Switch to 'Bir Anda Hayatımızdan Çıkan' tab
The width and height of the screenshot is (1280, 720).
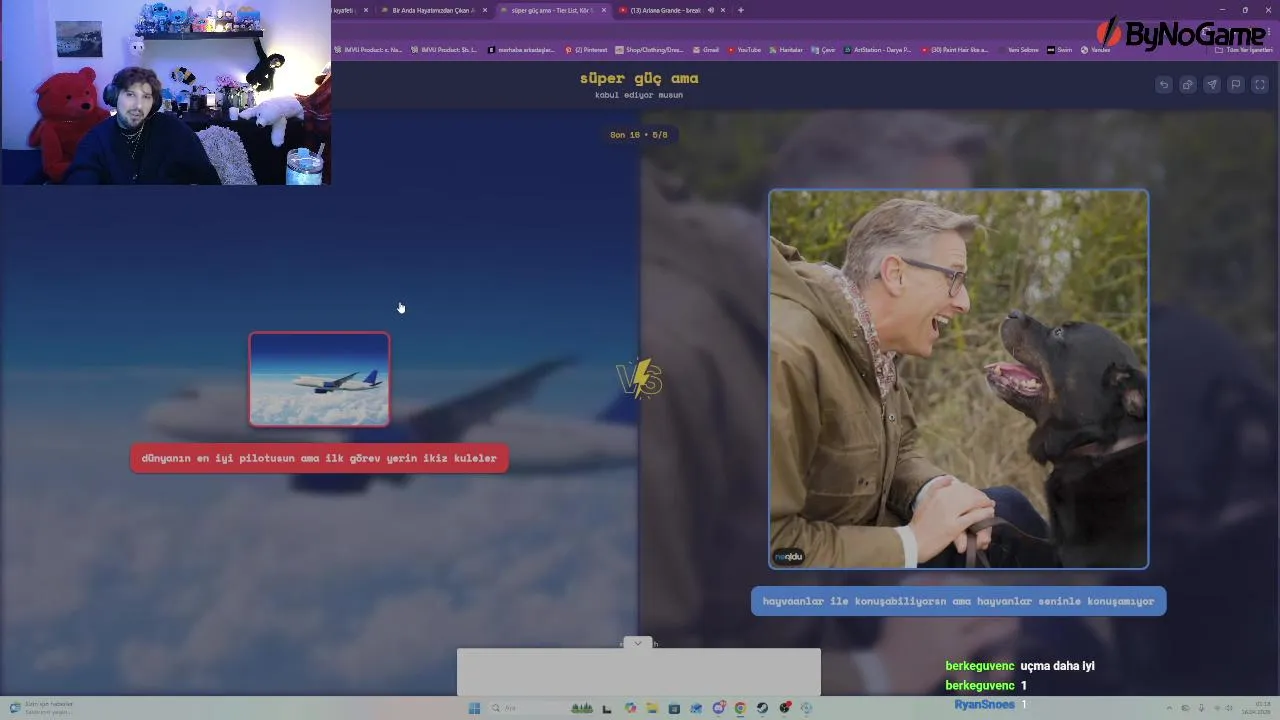[x=432, y=10]
